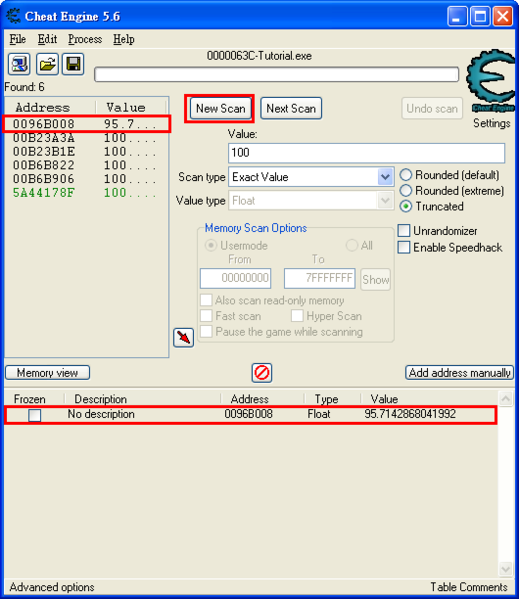
Task: Click the Value input field containing 100
Action: [x=366, y=153]
